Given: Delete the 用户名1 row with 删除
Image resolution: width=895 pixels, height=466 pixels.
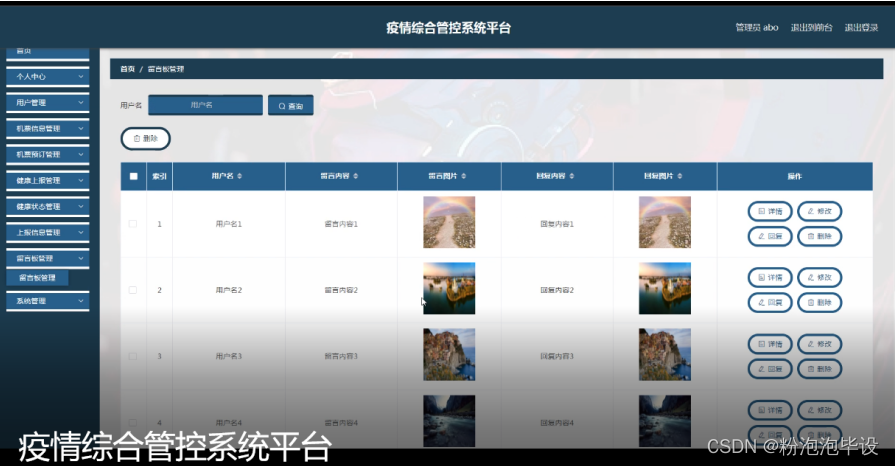Looking at the screenshot, I should [820, 236].
